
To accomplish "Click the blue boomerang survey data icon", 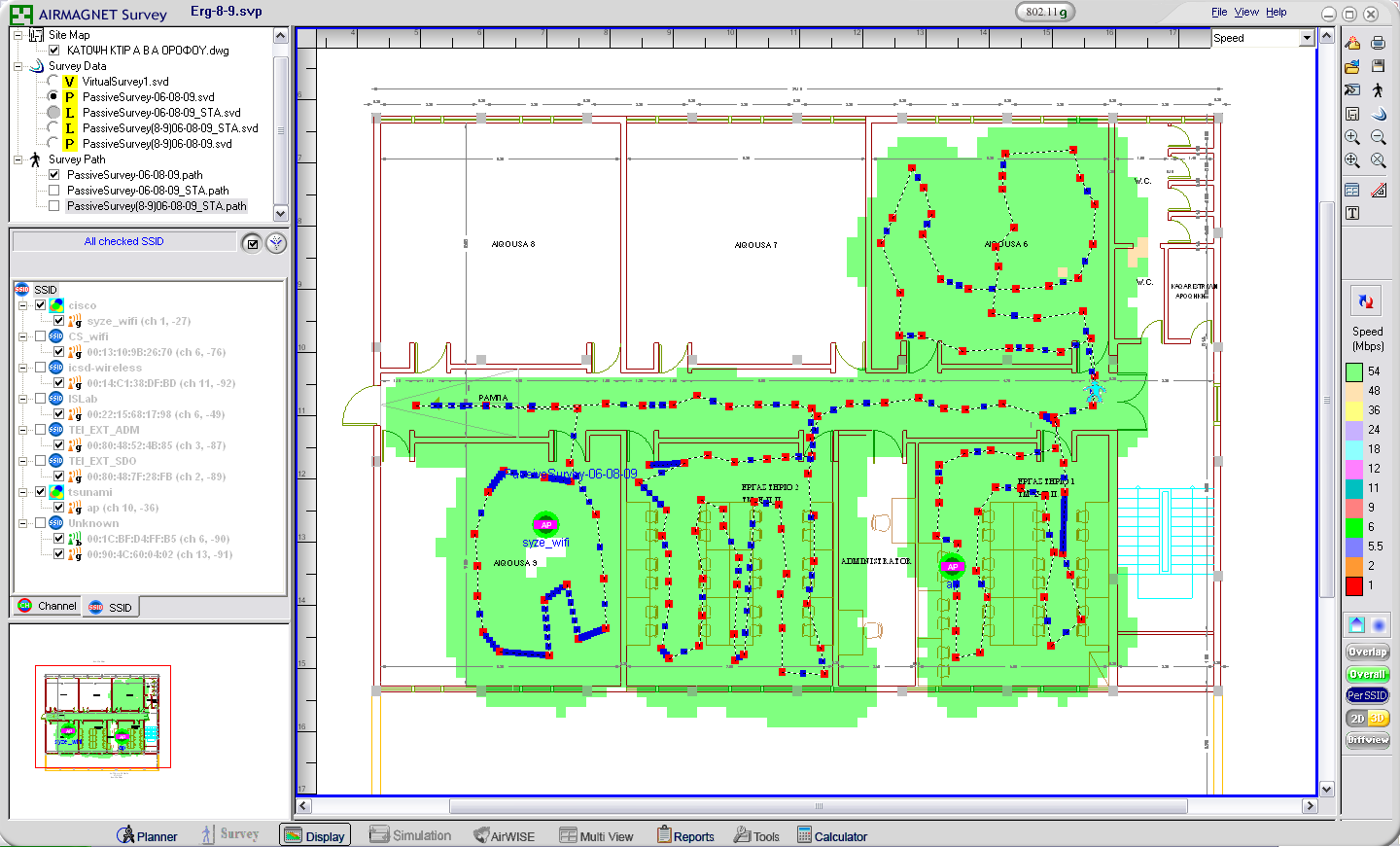I will pos(1378,114).
